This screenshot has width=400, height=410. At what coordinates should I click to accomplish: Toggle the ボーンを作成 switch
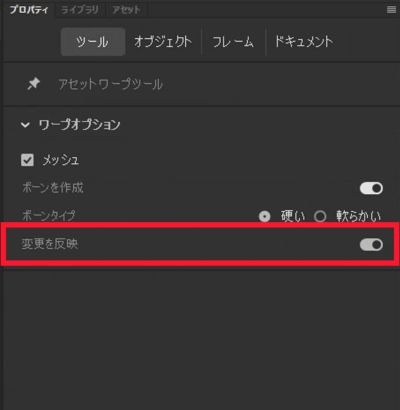click(x=371, y=188)
